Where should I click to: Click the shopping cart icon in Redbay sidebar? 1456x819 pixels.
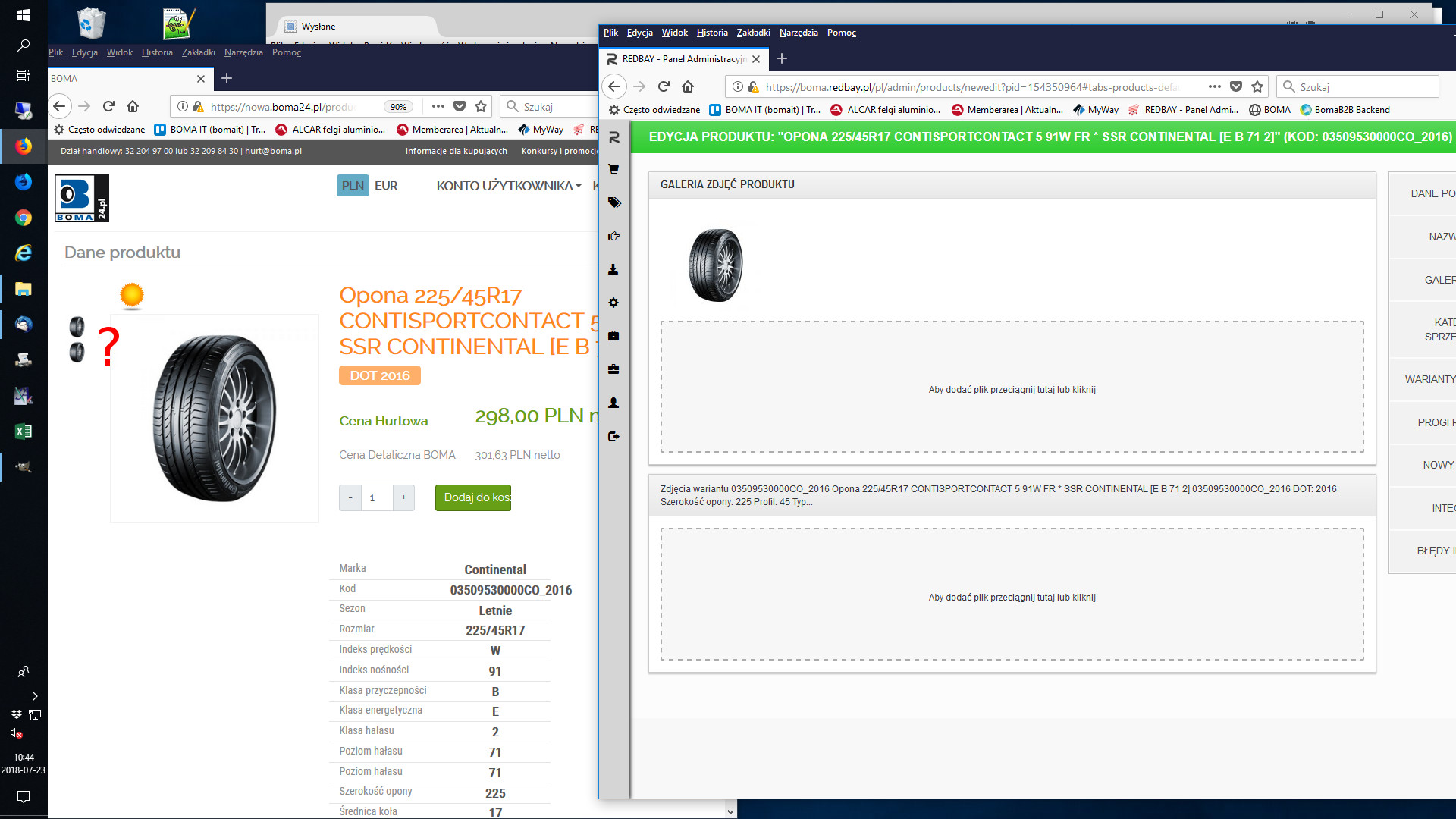613,170
